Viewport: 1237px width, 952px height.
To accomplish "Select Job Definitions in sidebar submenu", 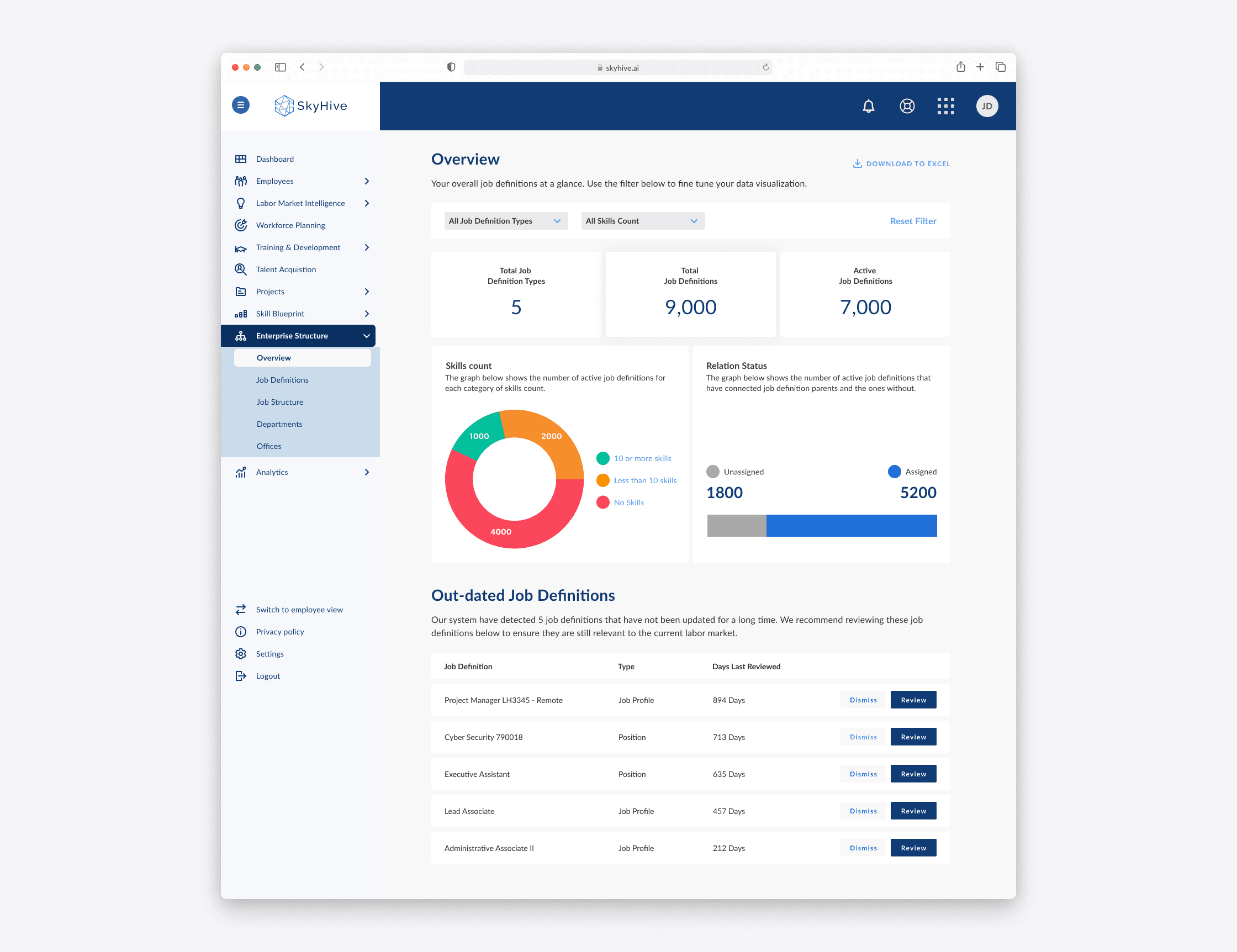I will tap(282, 380).
